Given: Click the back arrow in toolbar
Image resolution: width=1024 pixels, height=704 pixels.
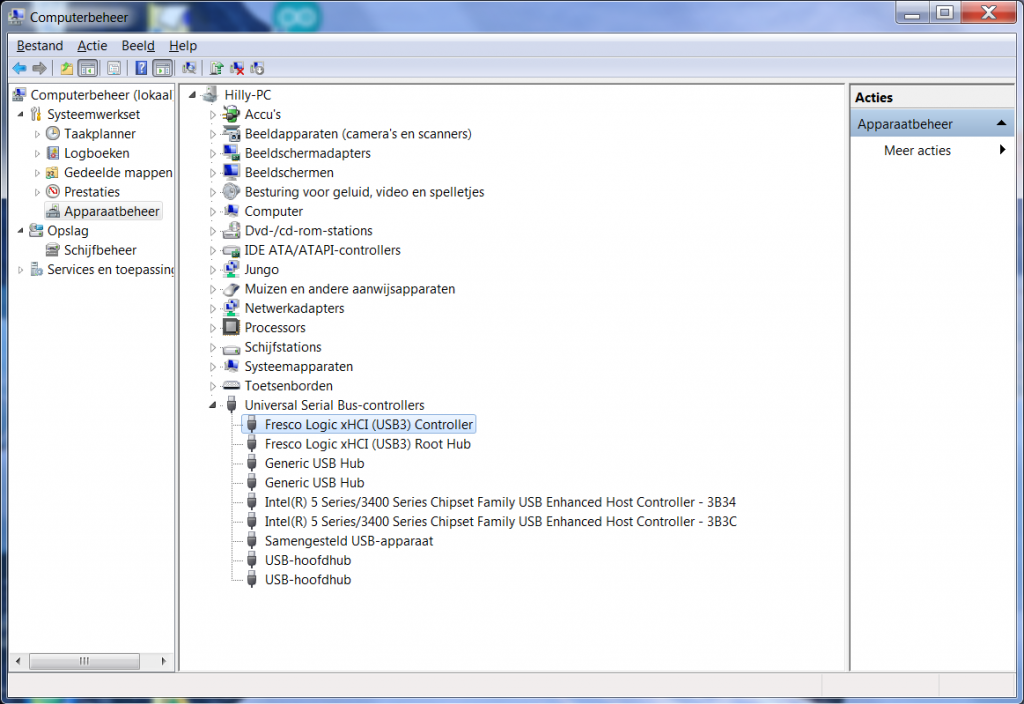Looking at the screenshot, I should (19, 68).
